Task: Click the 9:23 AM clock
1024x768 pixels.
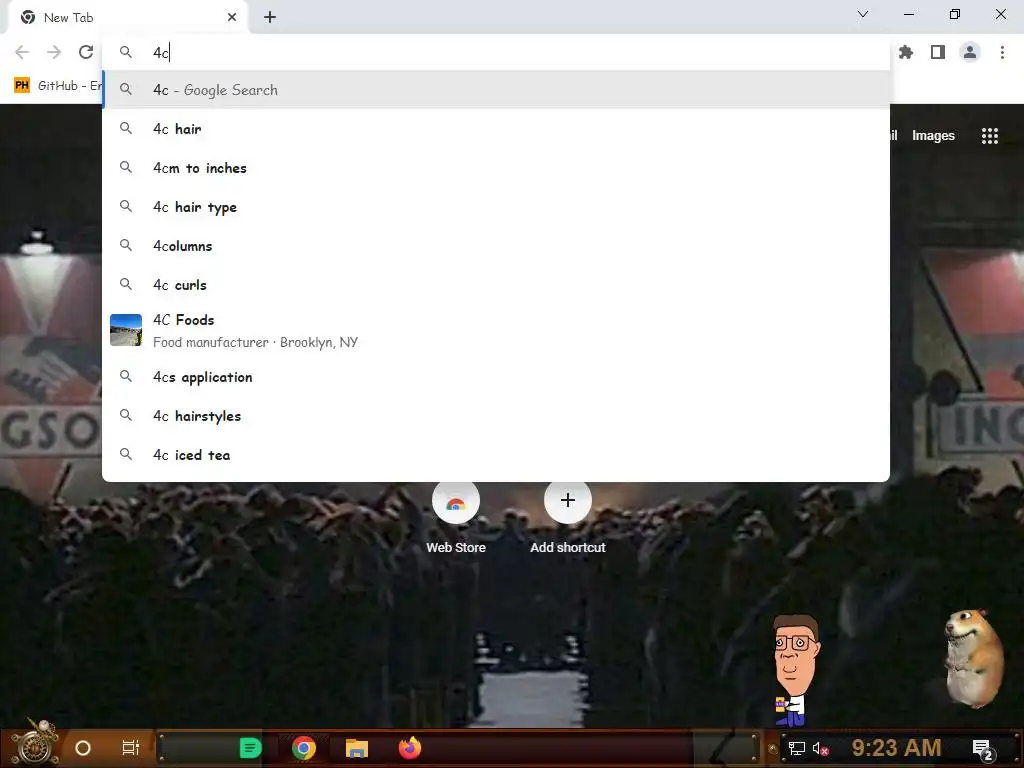Action: [x=896, y=748]
